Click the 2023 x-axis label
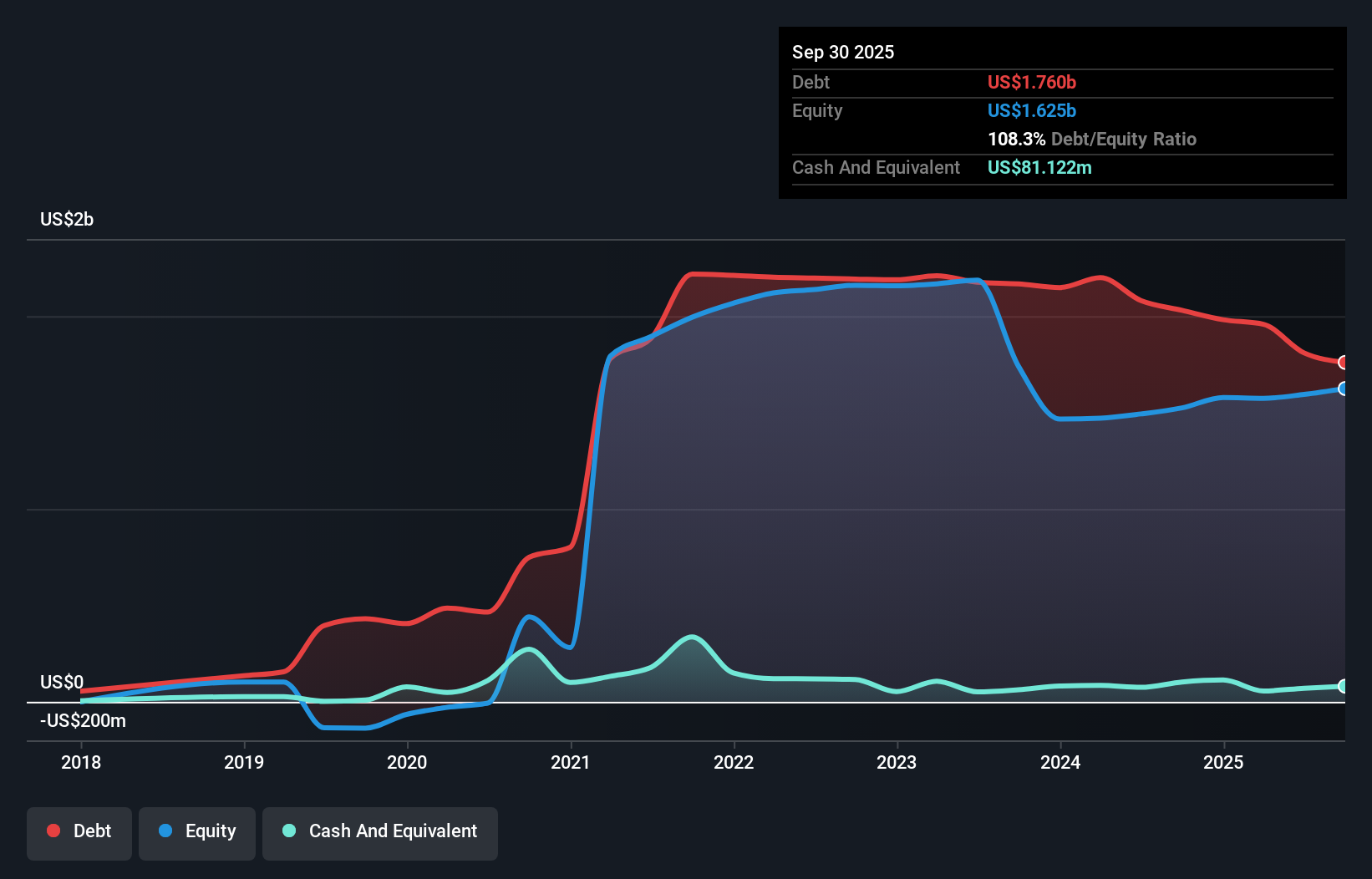The width and height of the screenshot is (1372, 879). [897, 762]
